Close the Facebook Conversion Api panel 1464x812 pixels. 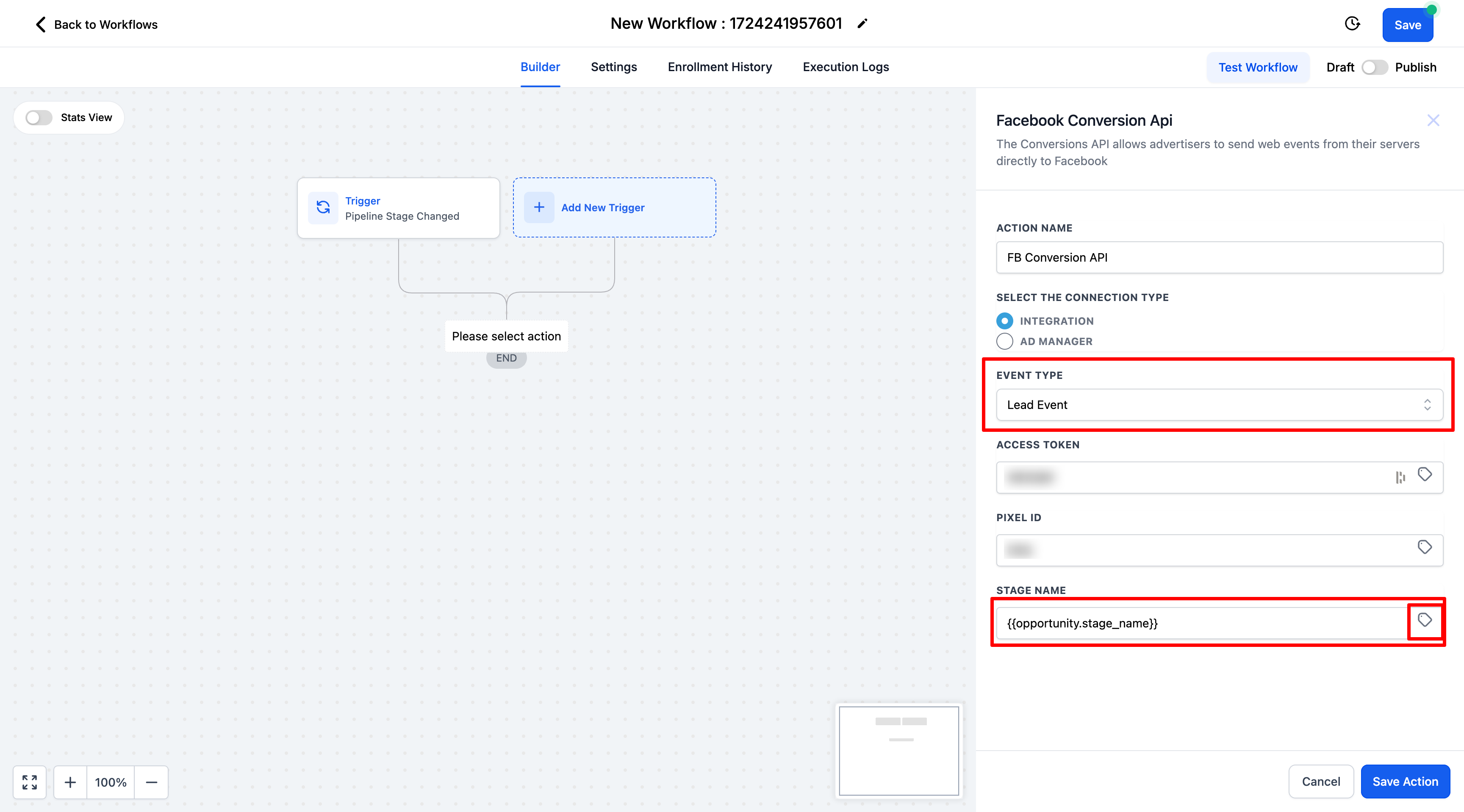[x=1433, y=120]
